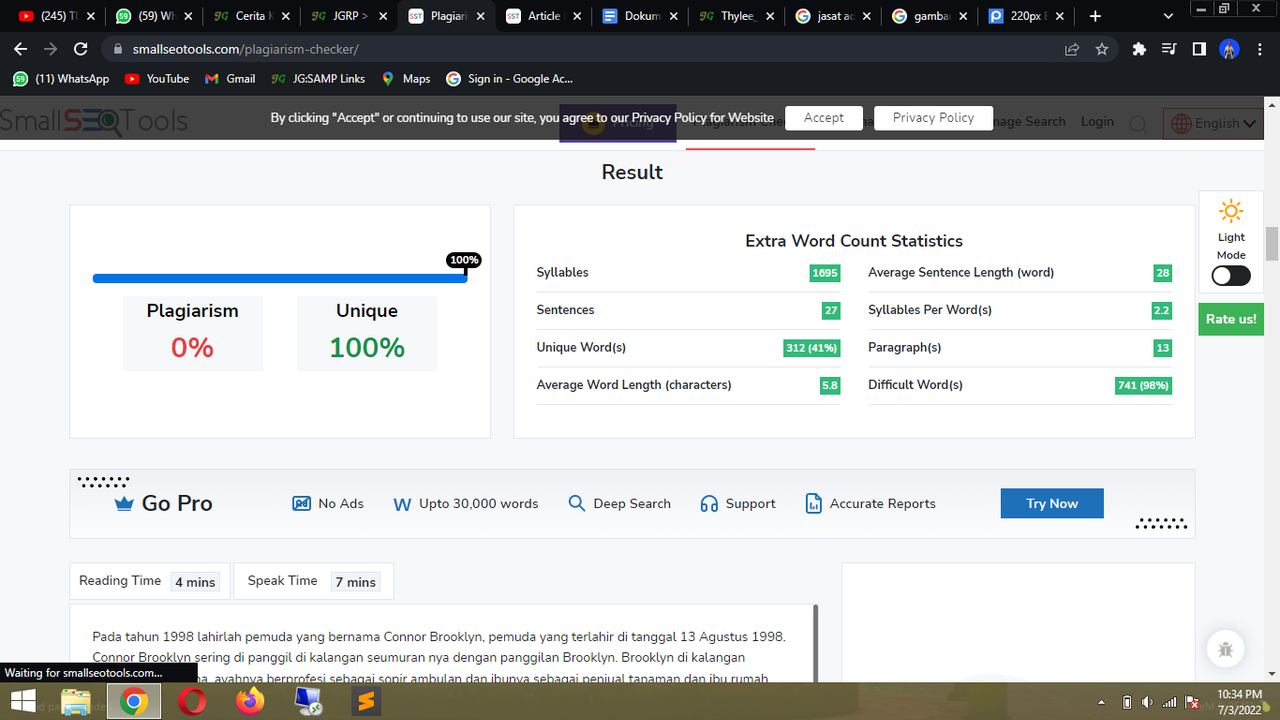Click the browser forward arrow
The height and width of the screenshot is (720, 1280).
[52, 48]
